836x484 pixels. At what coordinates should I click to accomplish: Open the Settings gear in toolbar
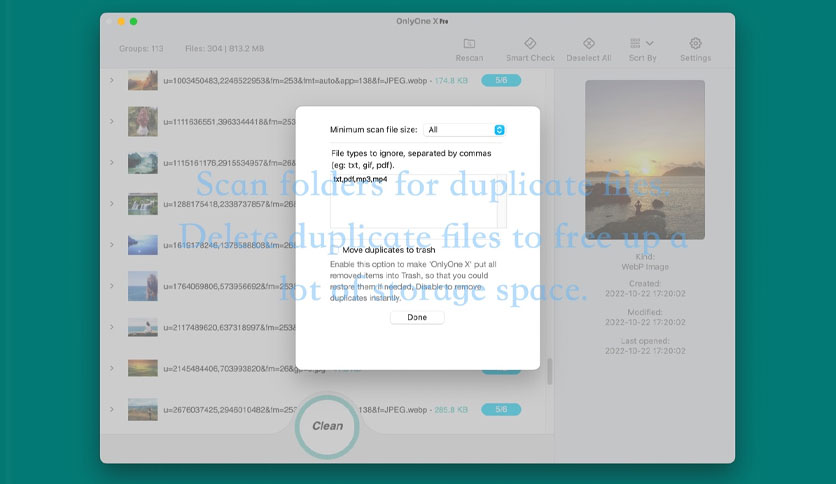click(695, 44)
